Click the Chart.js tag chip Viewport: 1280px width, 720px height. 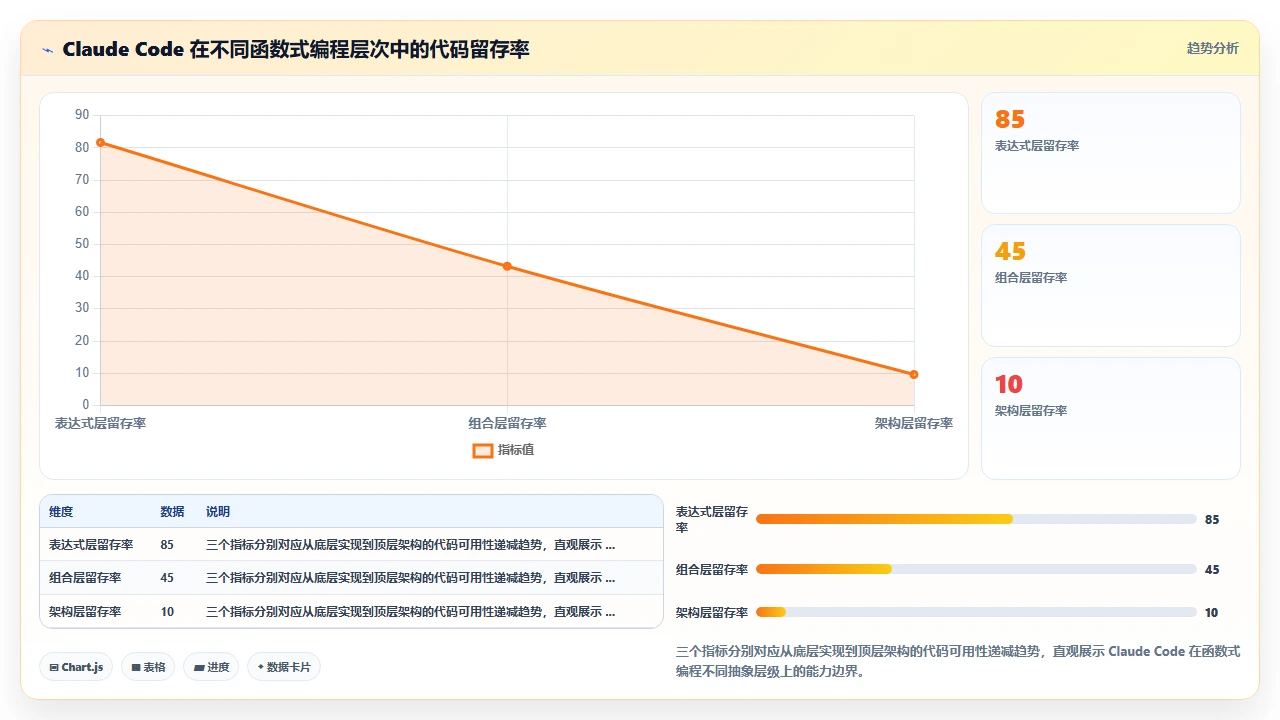[x=76, y=667]
